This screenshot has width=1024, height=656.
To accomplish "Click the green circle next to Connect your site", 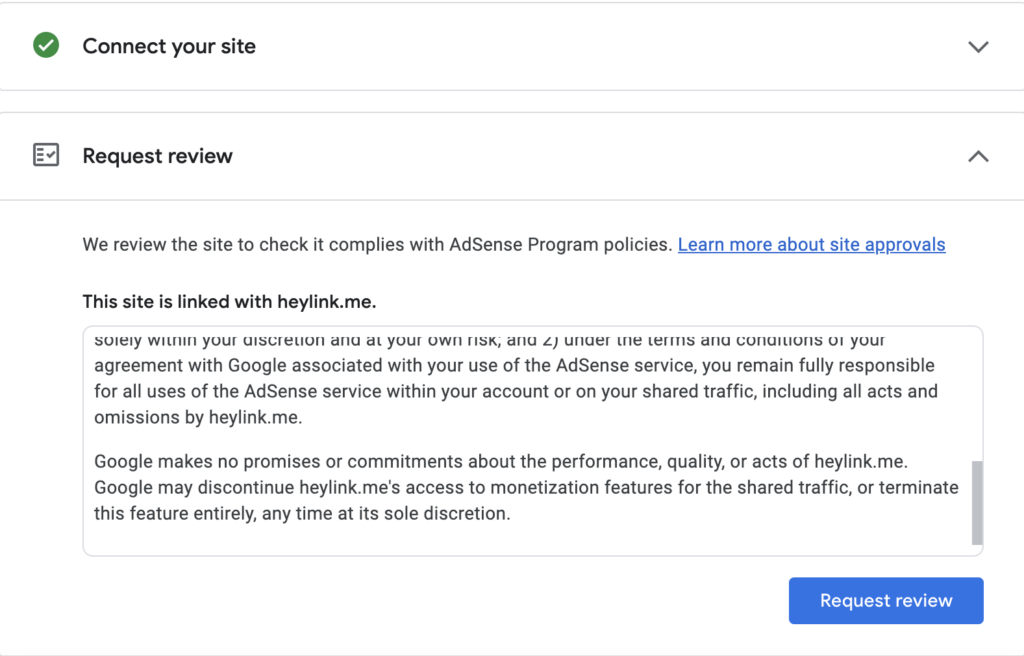I will click(x=45, y=46).
